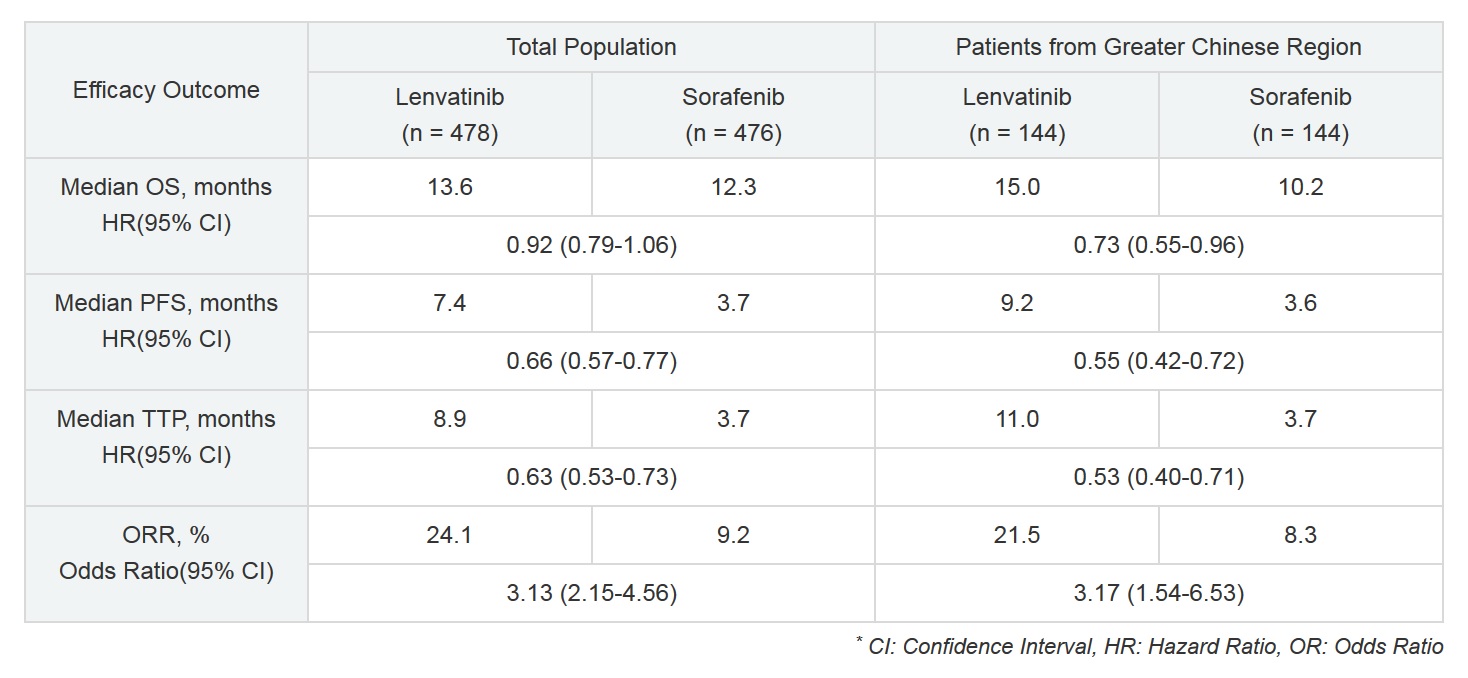The height and width of the screenshot is (678, 1468).
Task: Select the Lenvatinib (n = 144) column header
Action: [1017, 115]
